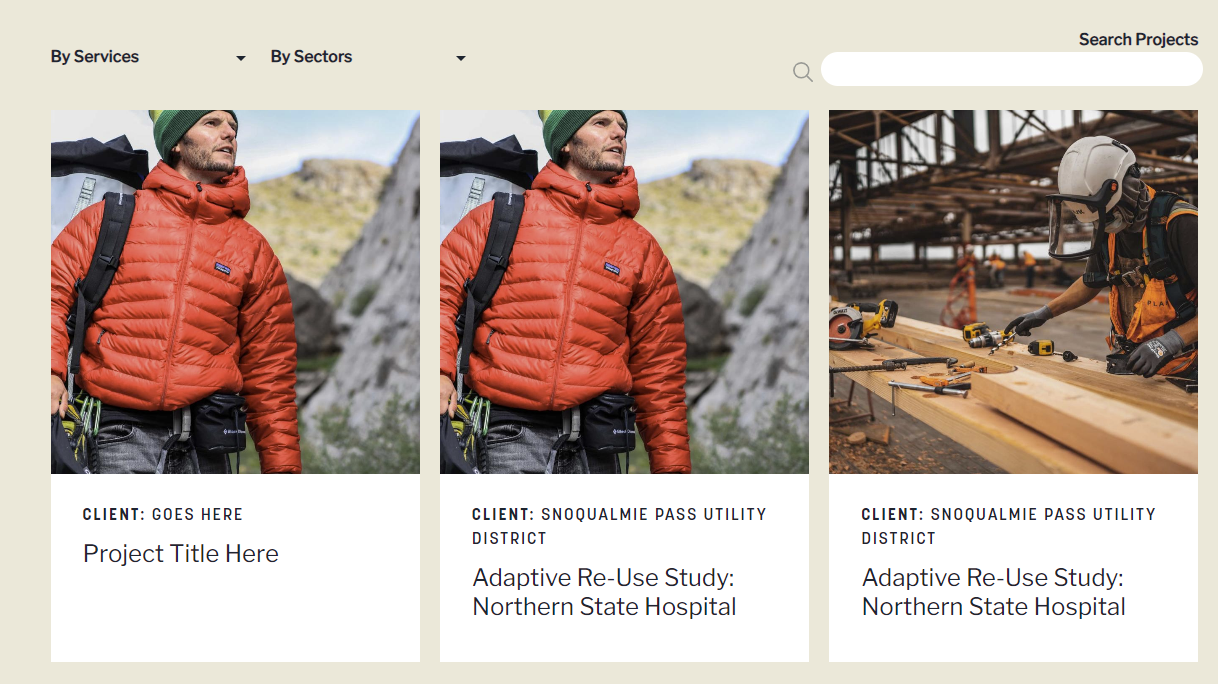1218x684 pixels.
Task: Click the Client: Goes Here label
Action: pyautogui.click(x=163, y=515)
